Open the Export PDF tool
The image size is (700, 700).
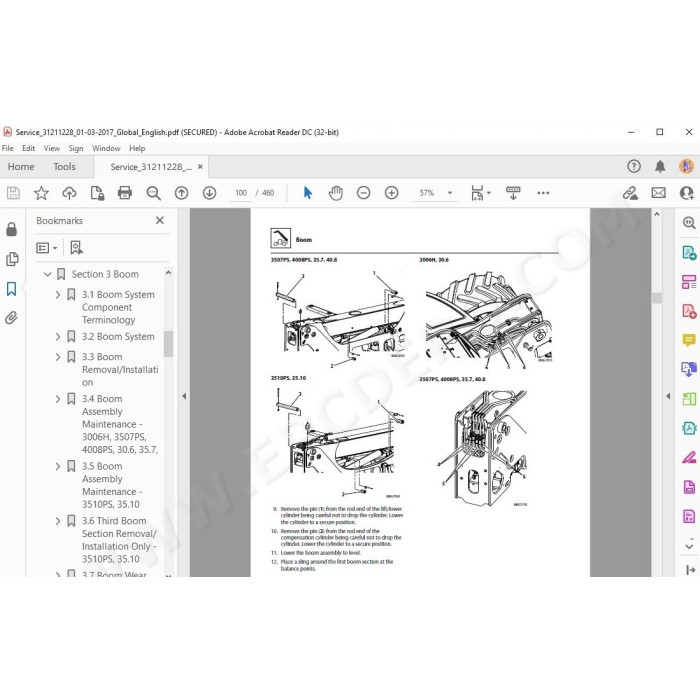pyautogui.click(x=689, y=252)
